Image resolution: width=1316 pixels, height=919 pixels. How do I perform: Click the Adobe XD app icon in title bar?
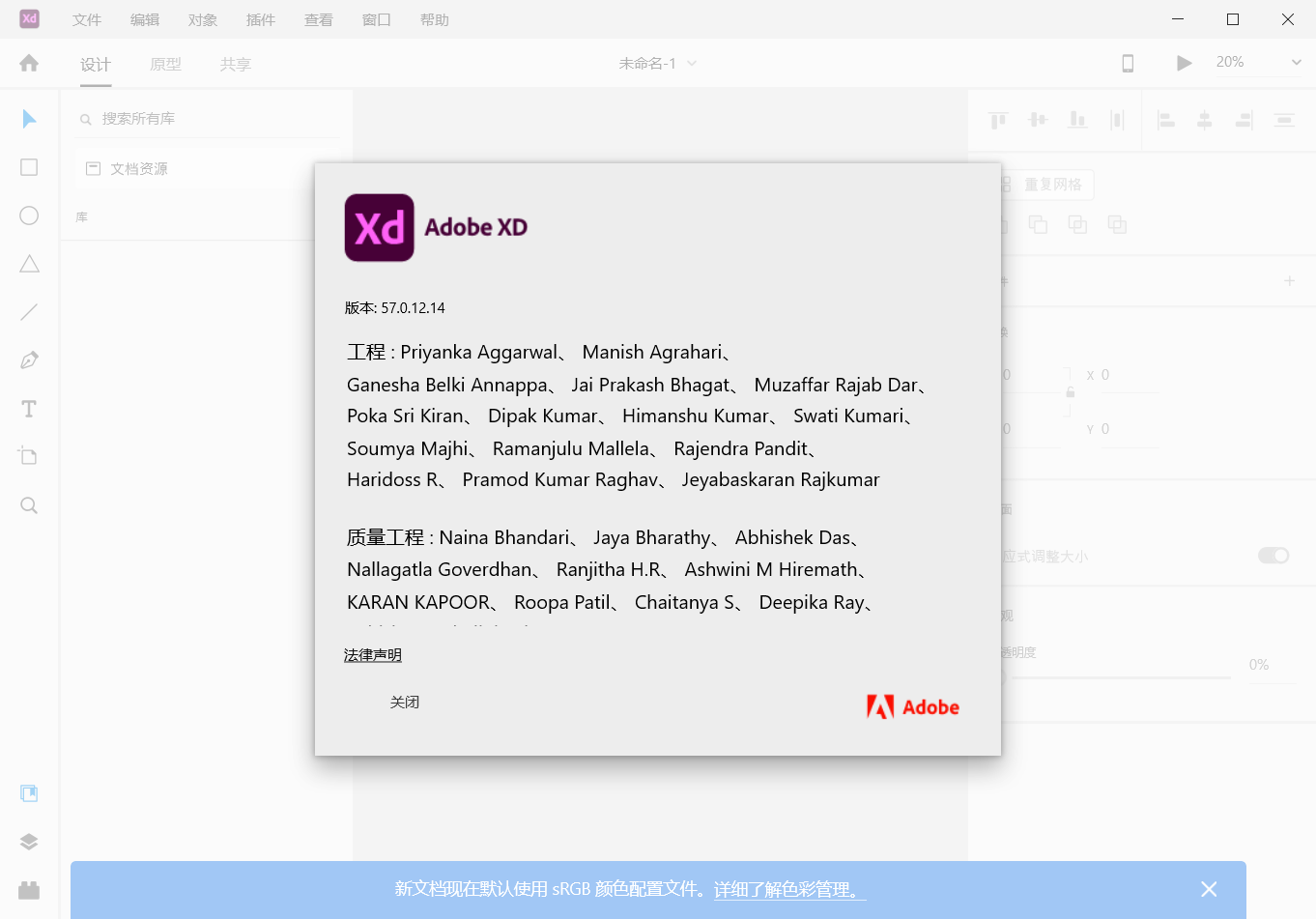(30, 18)
